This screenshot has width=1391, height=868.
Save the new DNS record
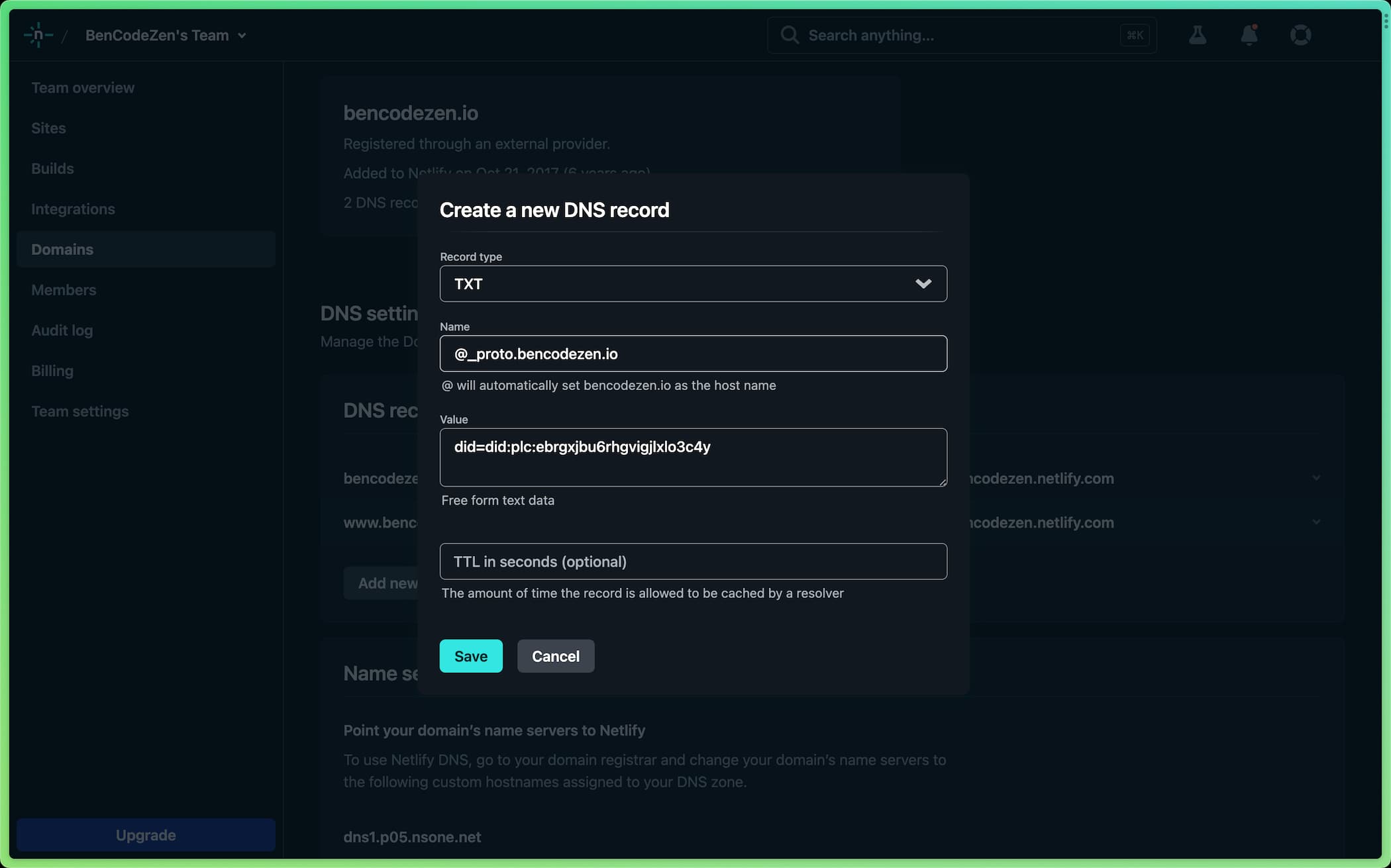(471, 656)
